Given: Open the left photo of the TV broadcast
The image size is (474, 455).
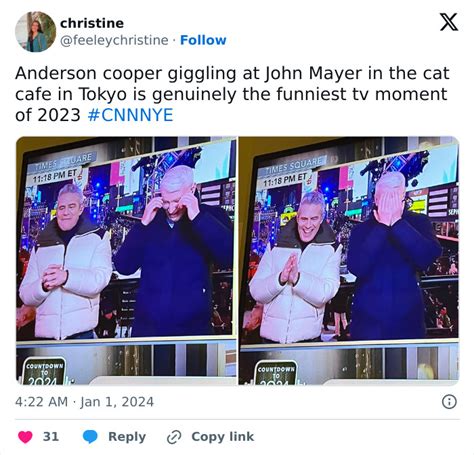Looking at the screenshot, I should click(126, 260).
